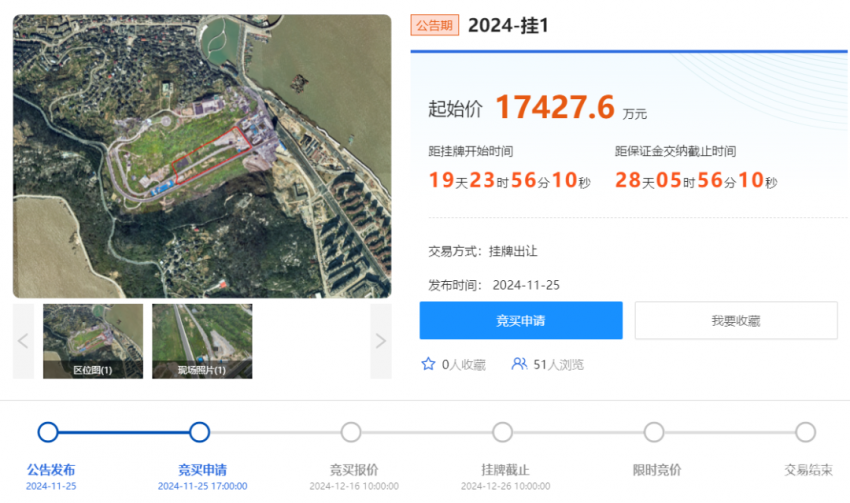
Task: Click the 挂牌截止 timeline circle
Action: pyautogui.click(x=503, y=432)
